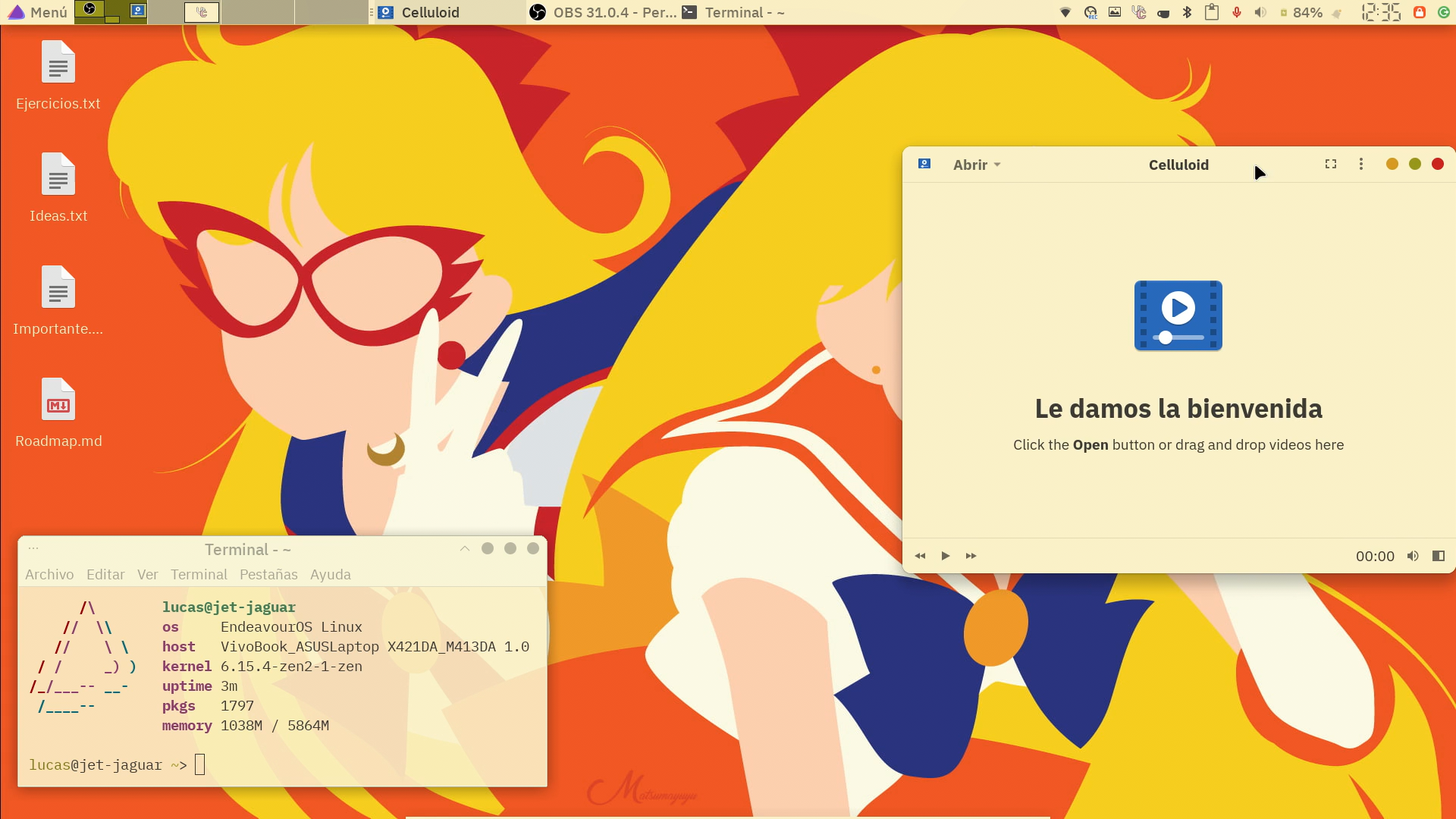Click the Celluloid app icon in header bar

click(x=924, y=164)
